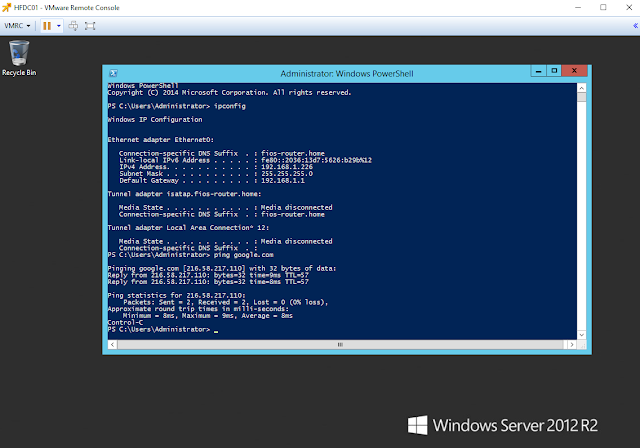Close the VMware Remote Console window
Screen dimensions: 640x448
click(629, 7)
